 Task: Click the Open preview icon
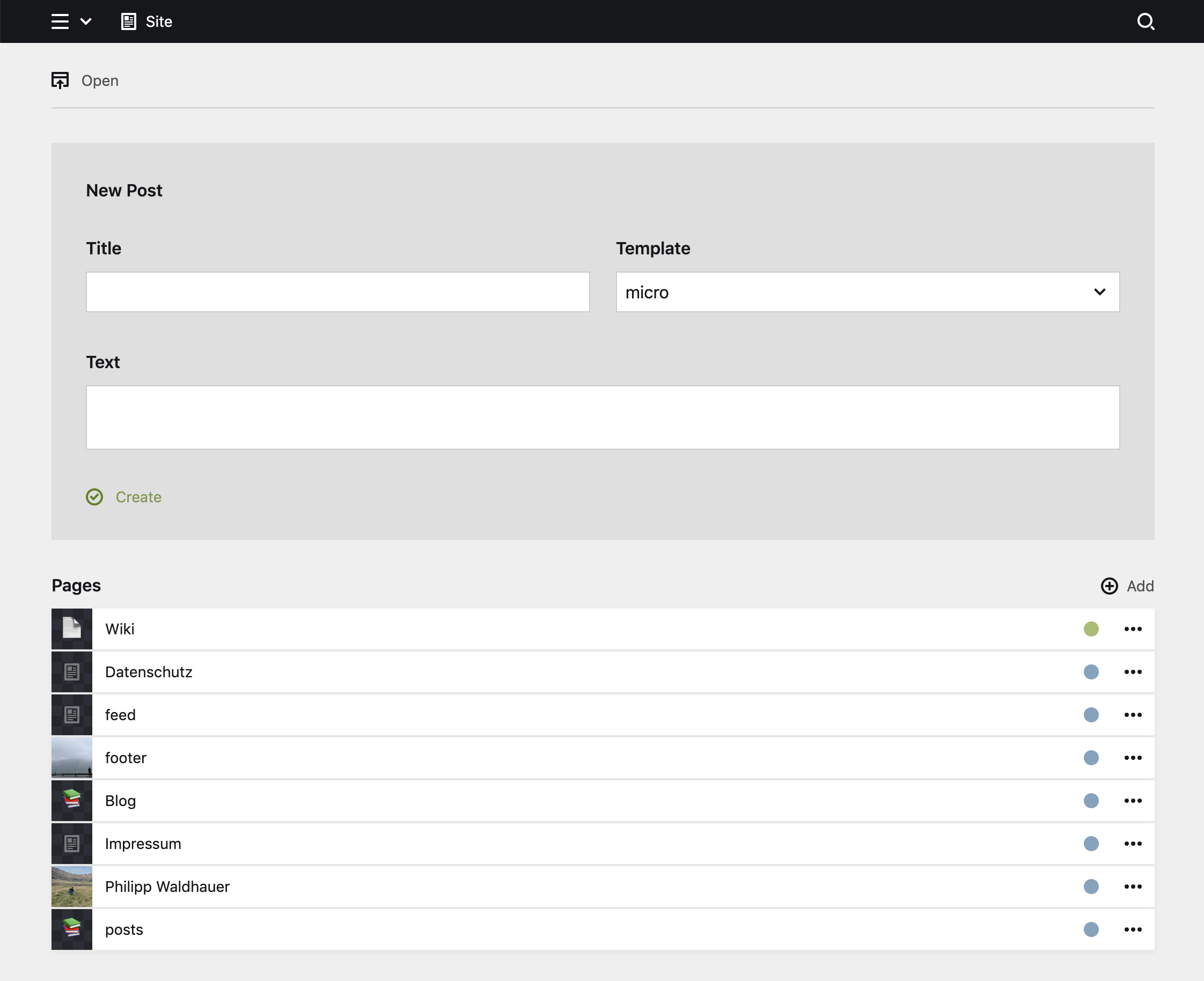pos(61,80)
